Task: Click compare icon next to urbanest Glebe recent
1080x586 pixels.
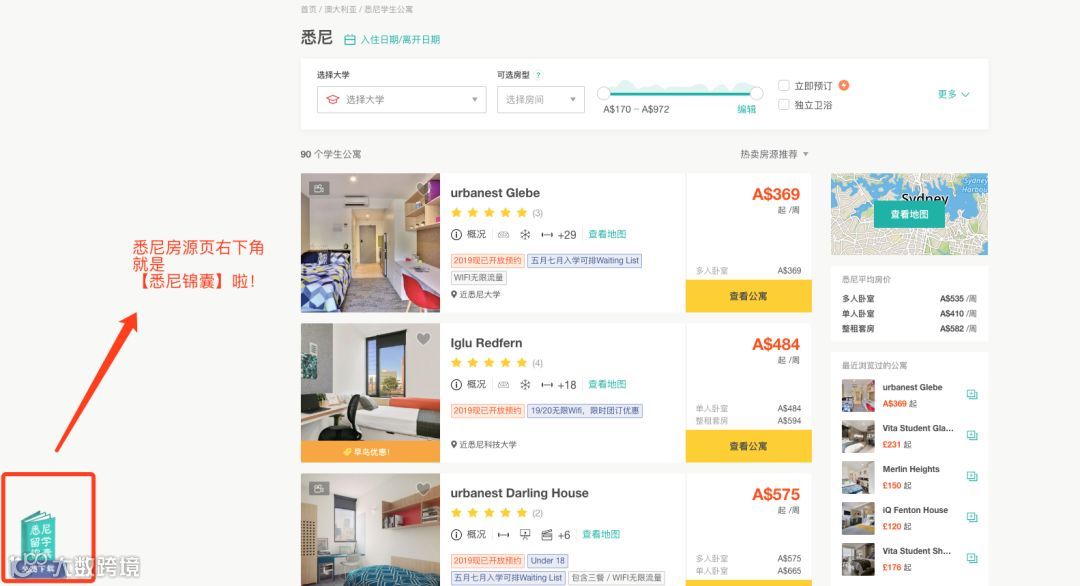Action: click(x=972, y=395)
